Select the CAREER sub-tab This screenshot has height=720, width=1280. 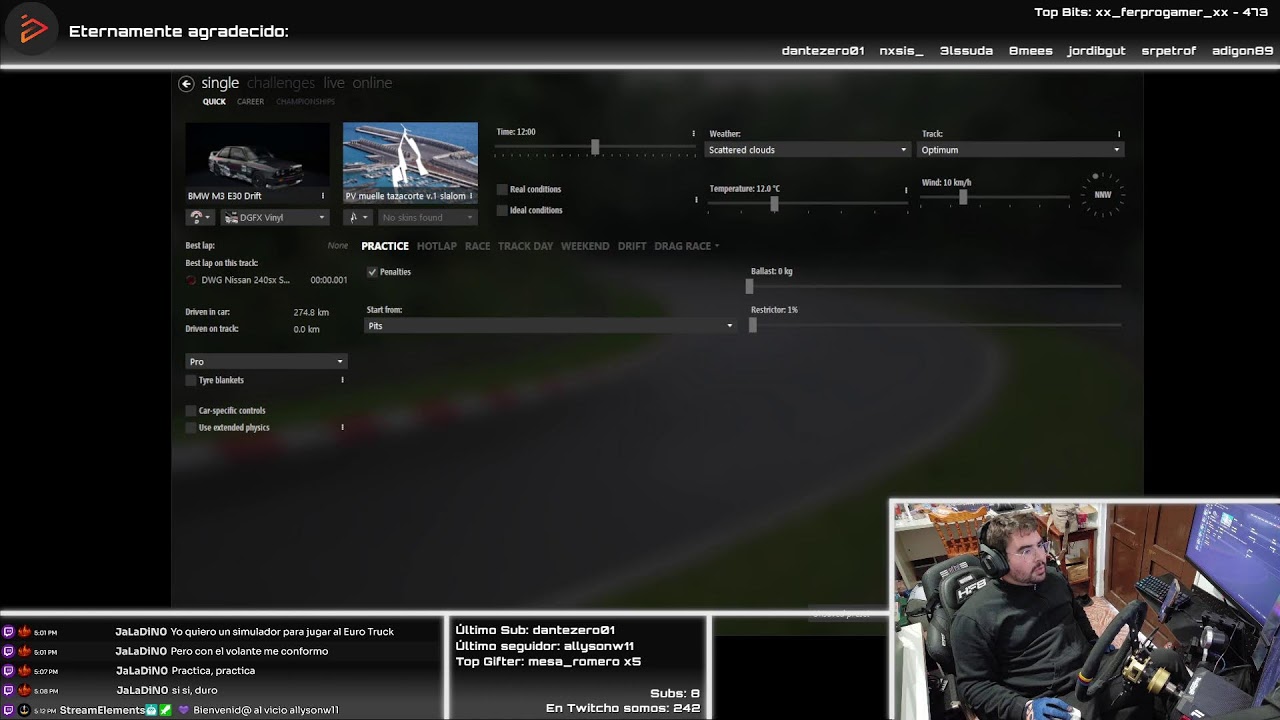pyautogui.click(x=250, y=102)
